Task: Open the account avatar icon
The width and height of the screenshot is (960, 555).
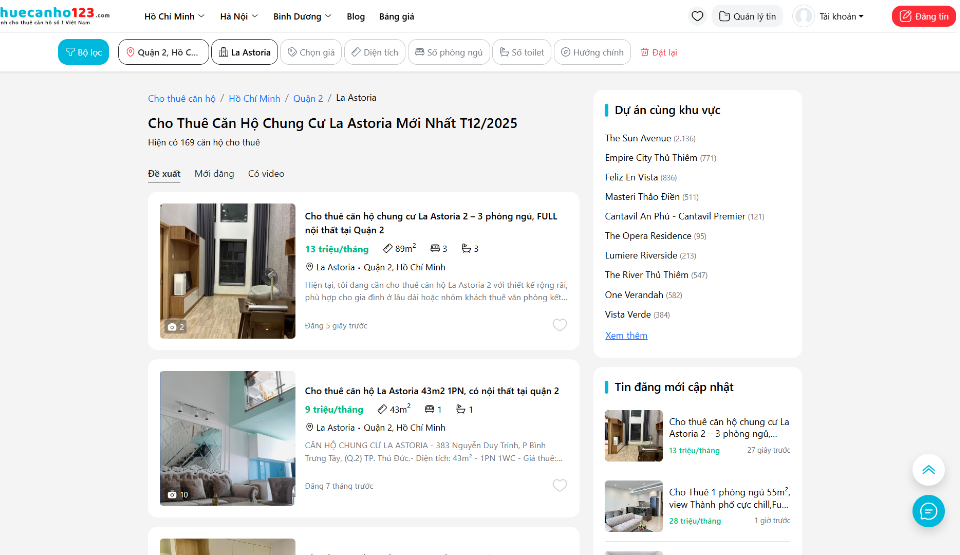Action: pos(803,17)
